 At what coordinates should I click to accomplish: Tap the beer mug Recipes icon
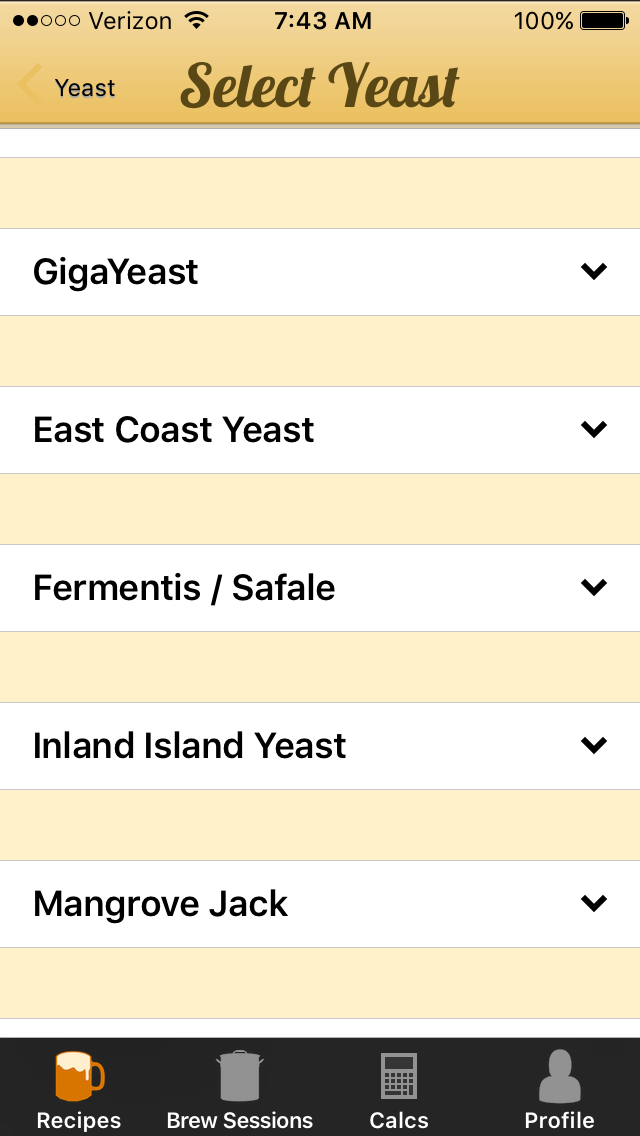pos(79,1077)
